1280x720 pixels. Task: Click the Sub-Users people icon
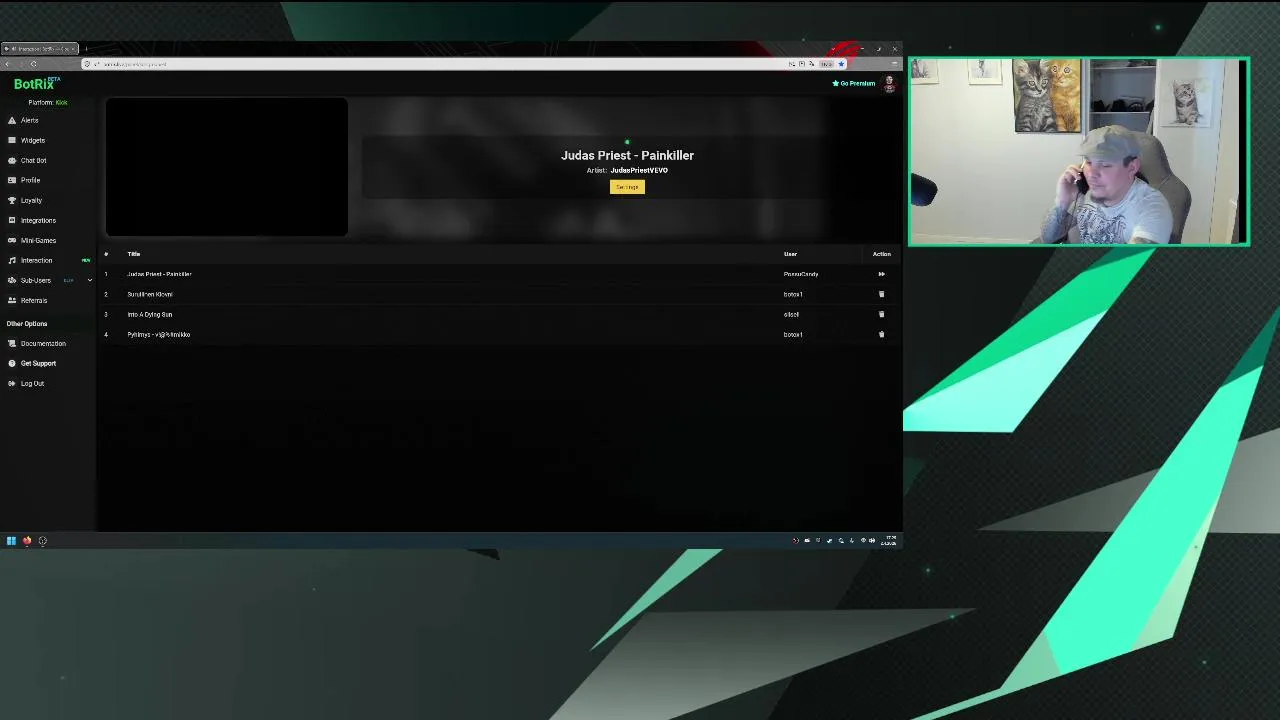(11, 280)
